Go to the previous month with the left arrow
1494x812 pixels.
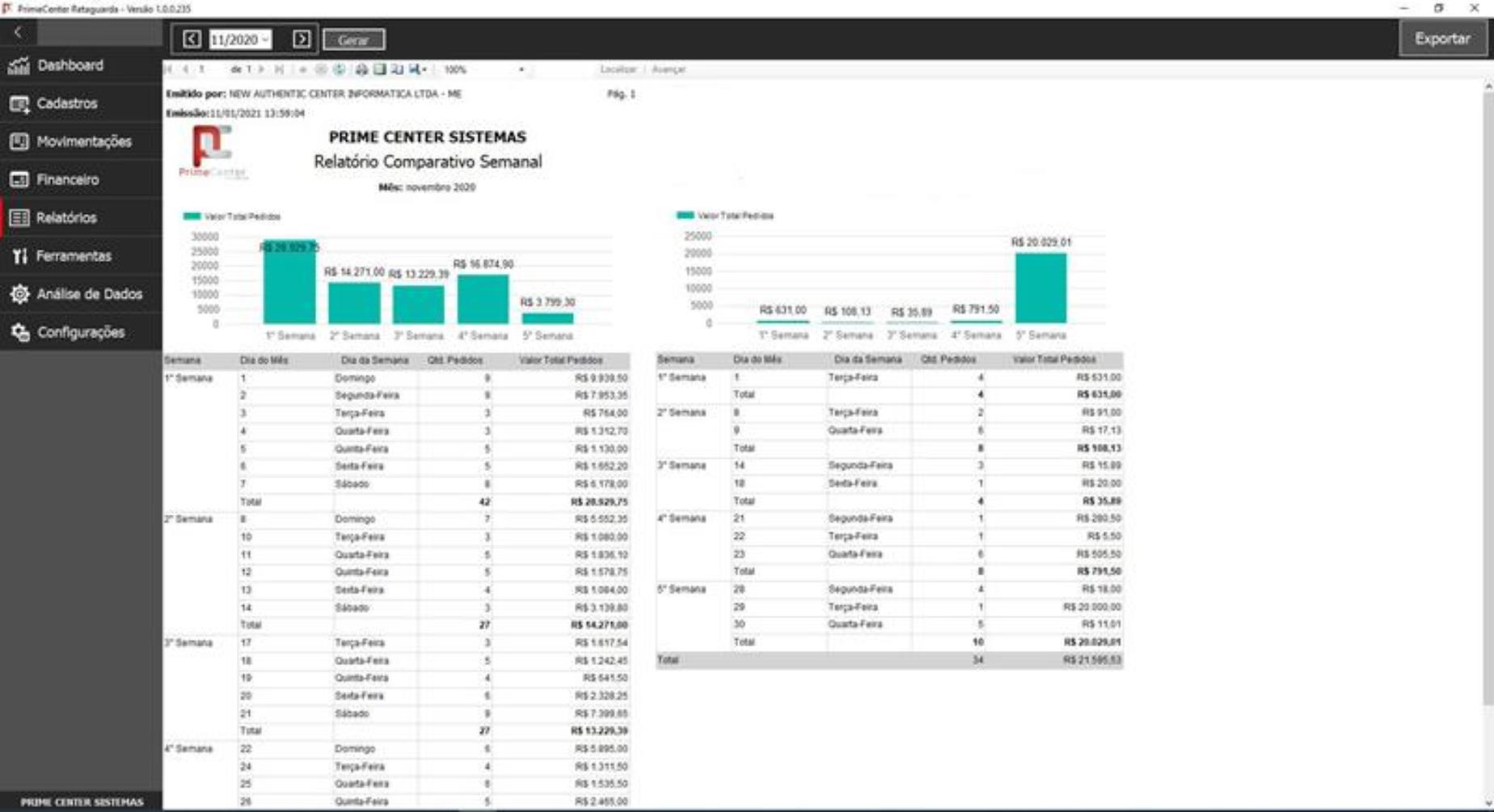coord(192,39)
